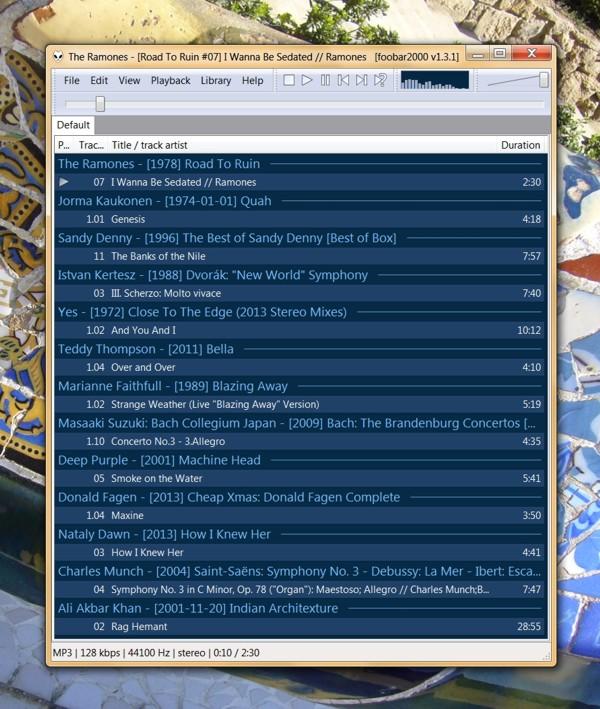
Task: Click the Play button in toolbar
Action: [307, 80]
